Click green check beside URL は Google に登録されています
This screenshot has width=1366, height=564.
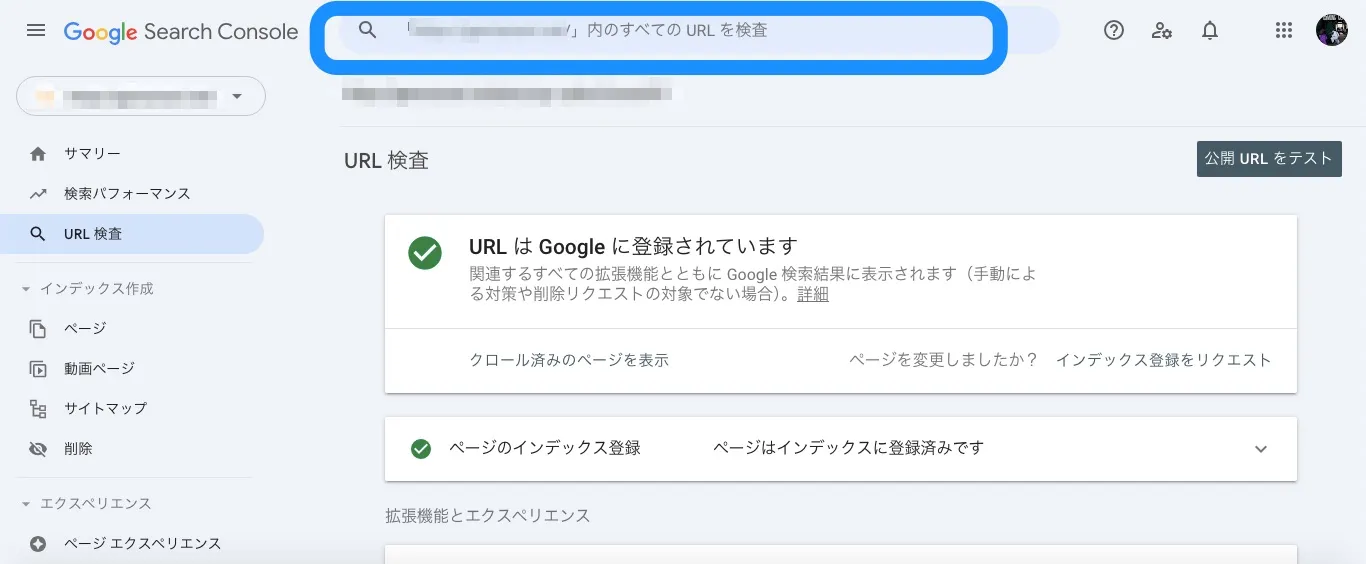click(x=425, y=252)
